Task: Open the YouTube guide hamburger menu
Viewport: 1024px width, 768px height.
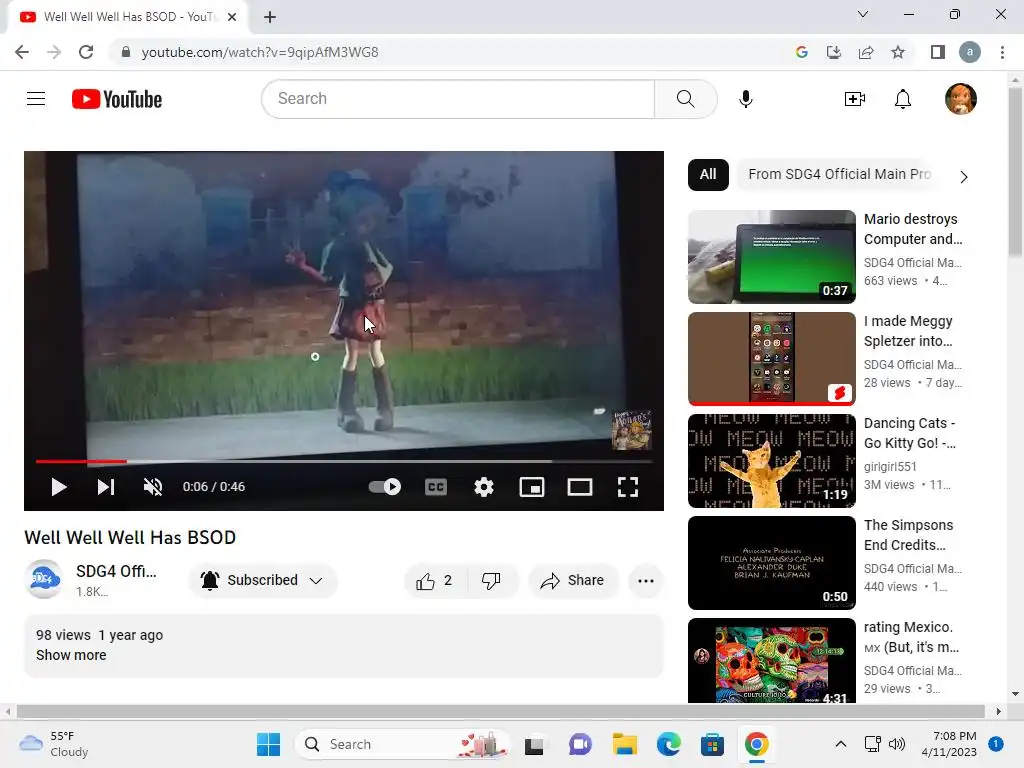Action: point(36,99)
